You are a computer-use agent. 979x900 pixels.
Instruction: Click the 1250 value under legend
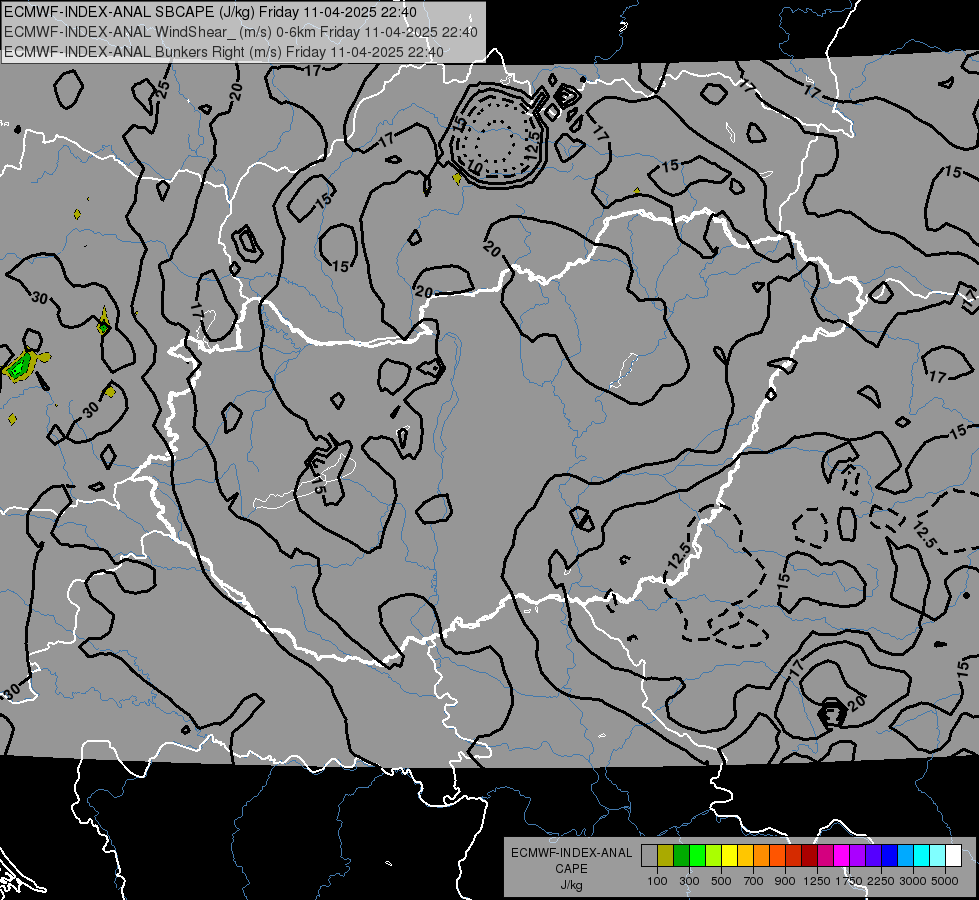817,881
